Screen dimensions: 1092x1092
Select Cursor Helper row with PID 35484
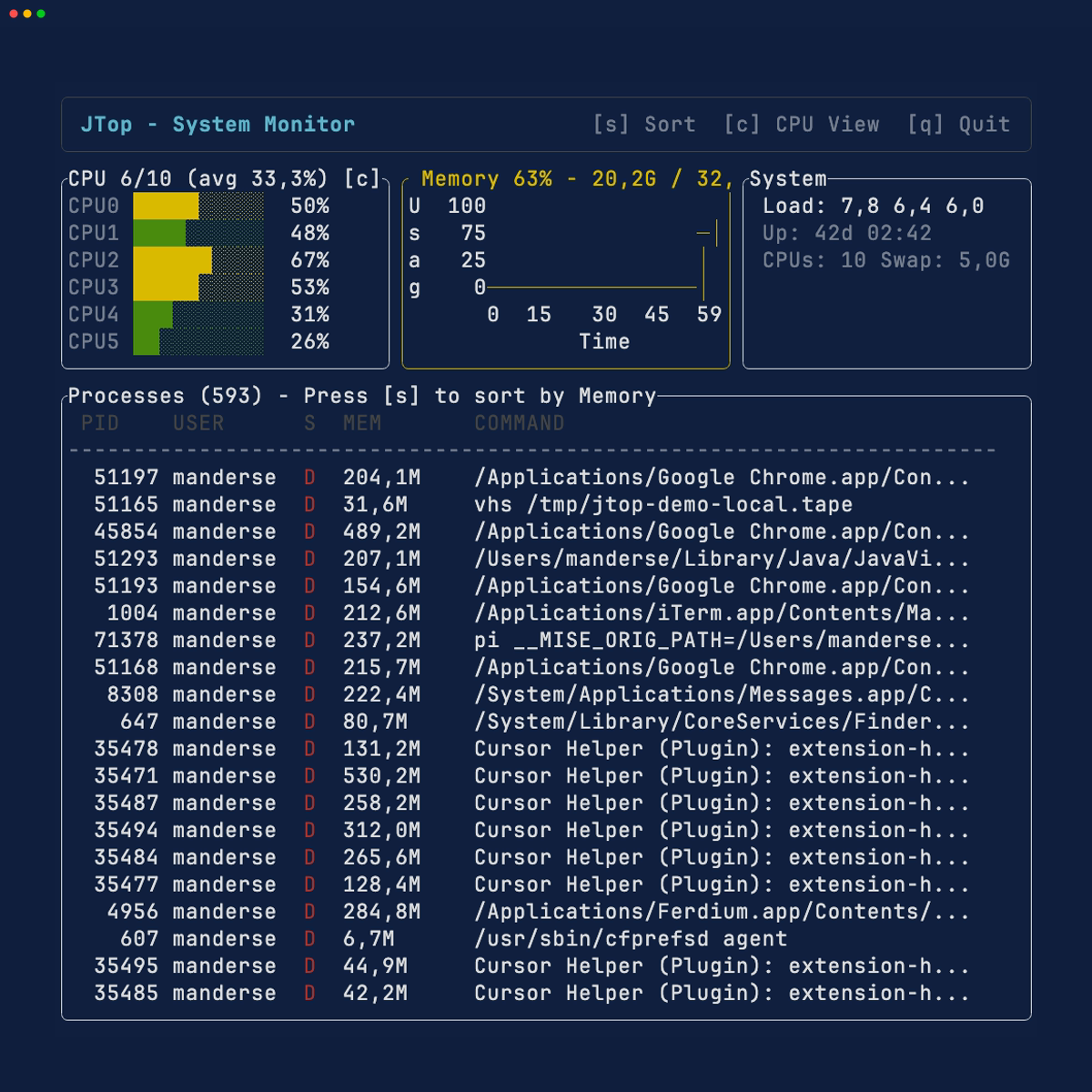pyautogui.click(x=532, y=857)
